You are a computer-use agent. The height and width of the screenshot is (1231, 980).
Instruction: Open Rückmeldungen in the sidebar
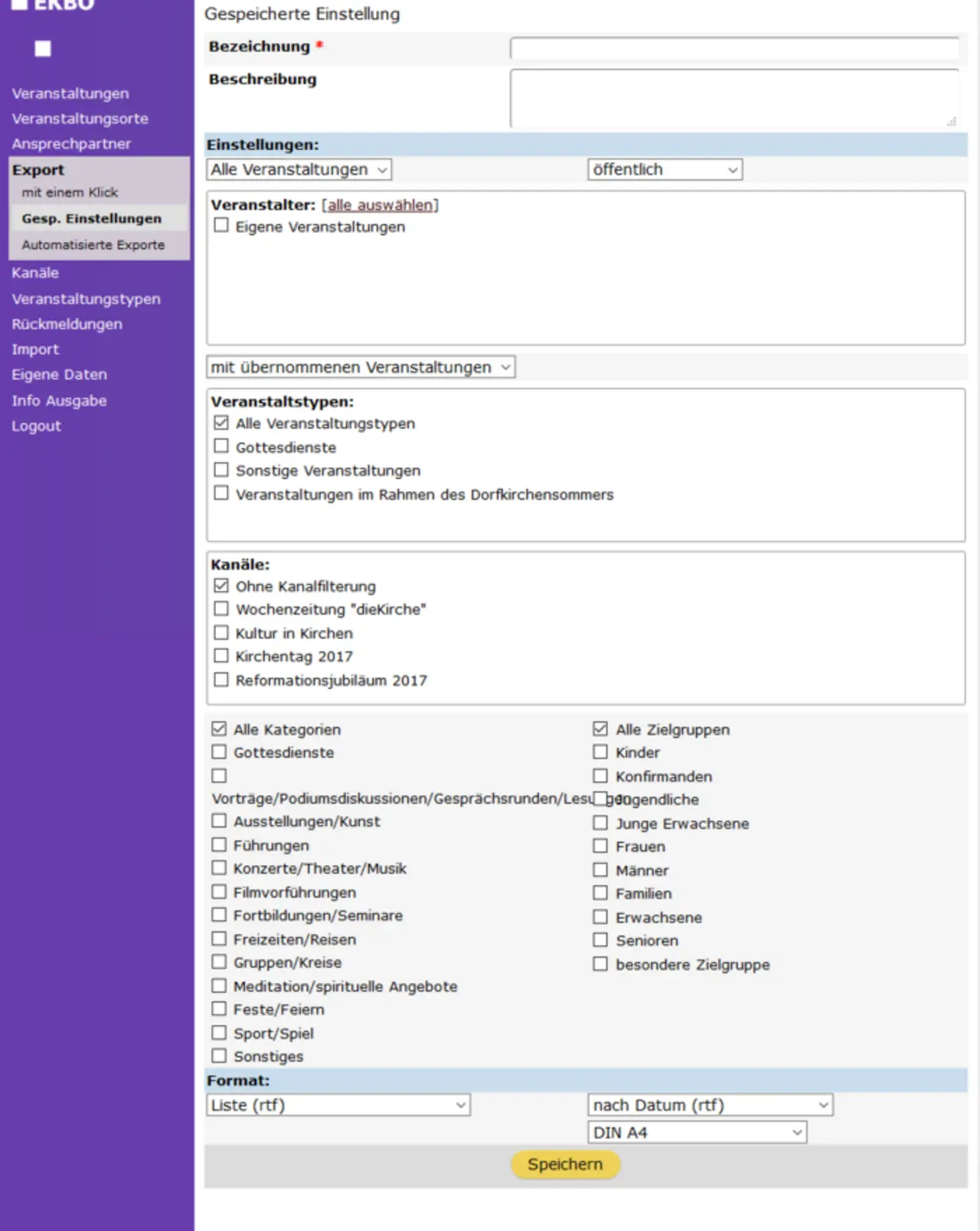(67, 324)
